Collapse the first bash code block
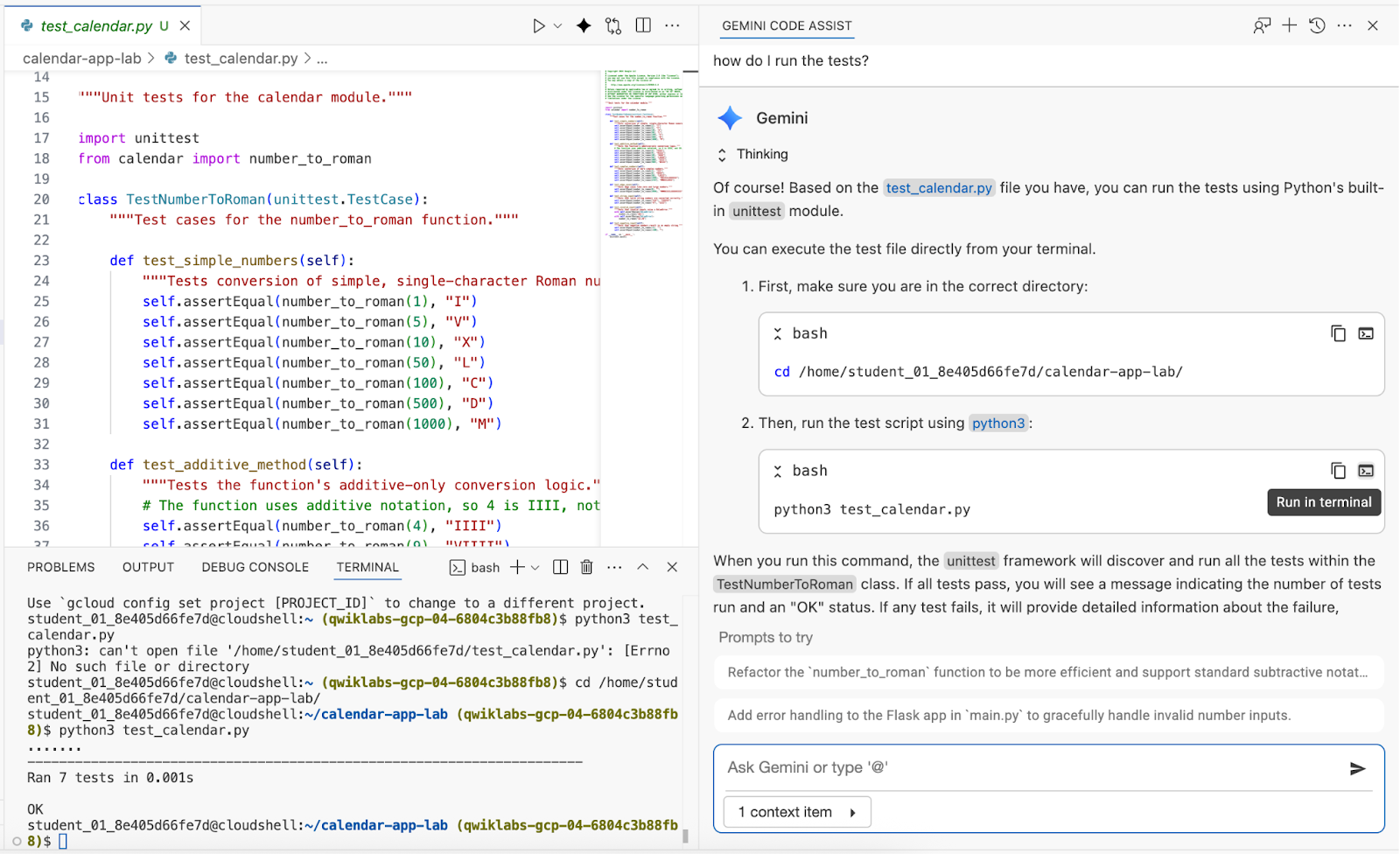Screen dimensions: 1400x854 coord(778,333)
